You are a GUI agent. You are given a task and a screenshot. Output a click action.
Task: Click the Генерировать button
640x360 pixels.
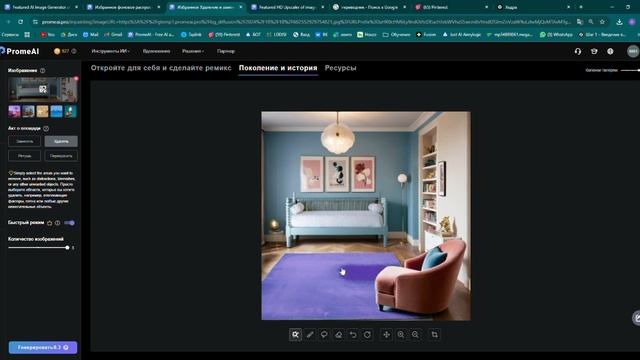click(x=43, y=347)
